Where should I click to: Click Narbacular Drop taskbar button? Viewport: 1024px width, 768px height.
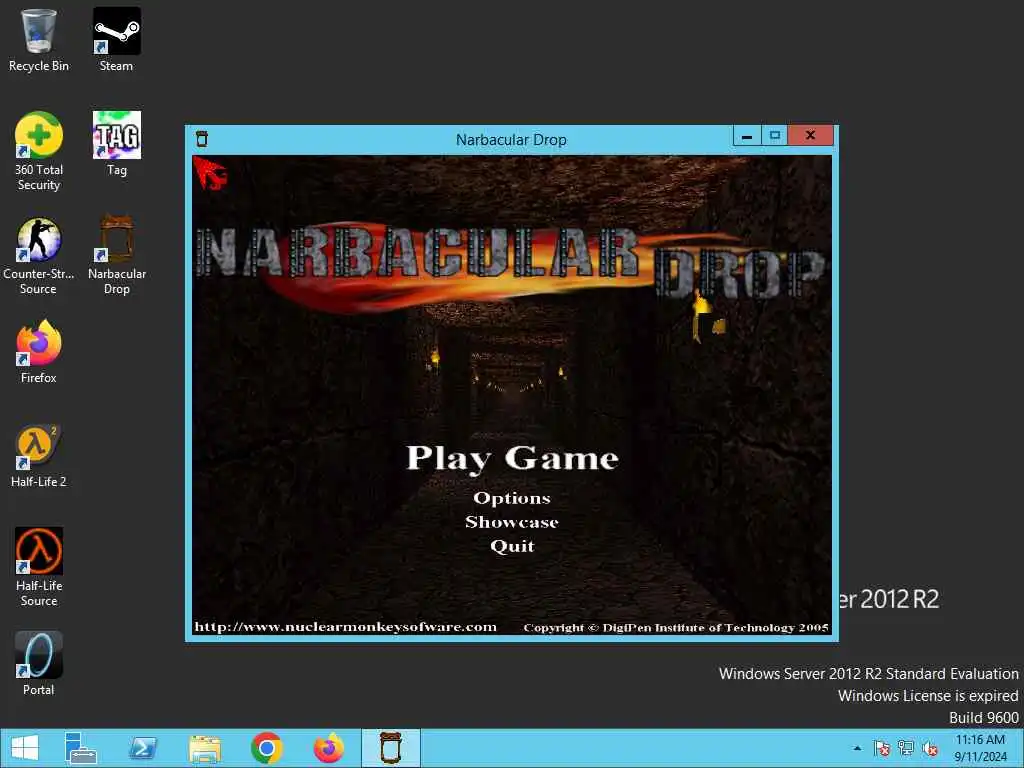point(391,748)
